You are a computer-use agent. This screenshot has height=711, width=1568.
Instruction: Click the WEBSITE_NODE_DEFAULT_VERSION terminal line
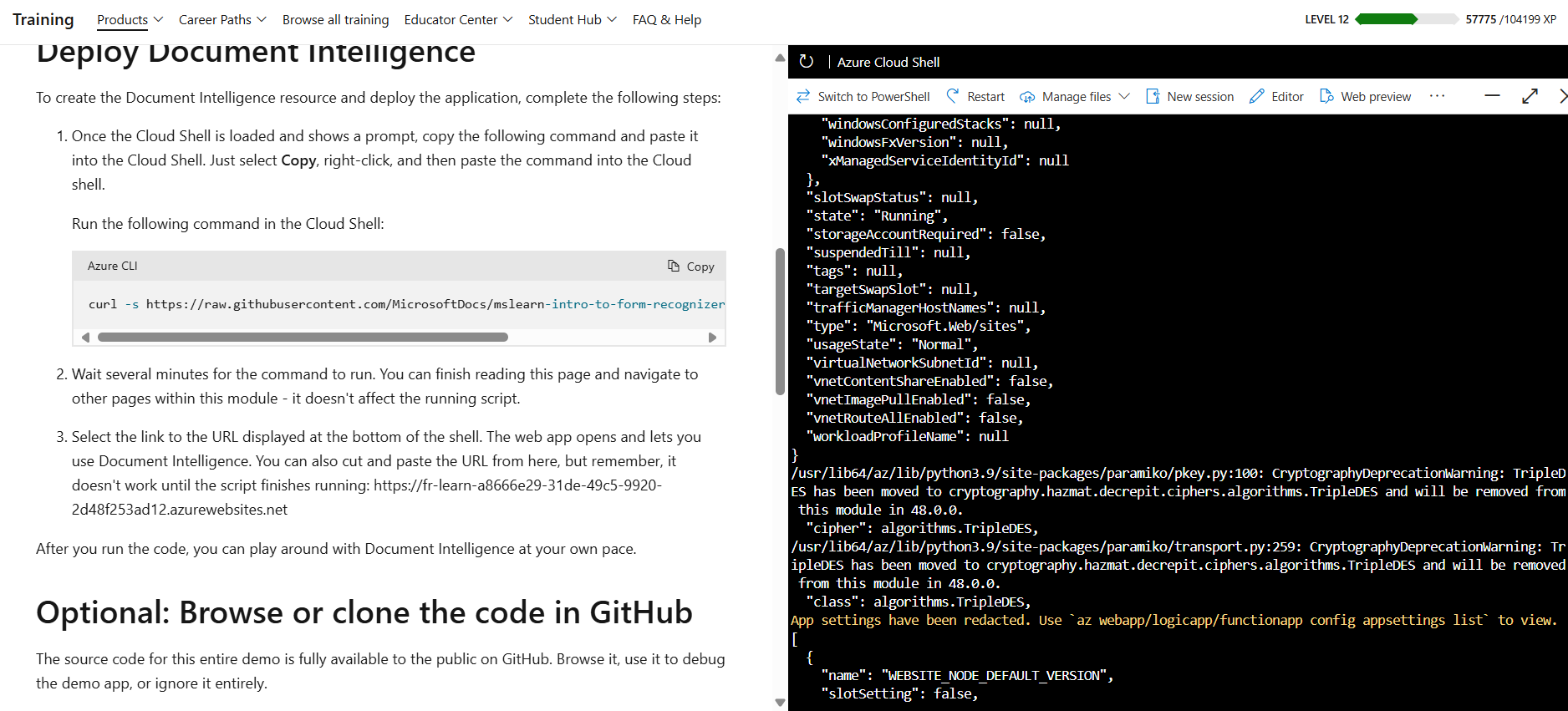click(967, 675)
